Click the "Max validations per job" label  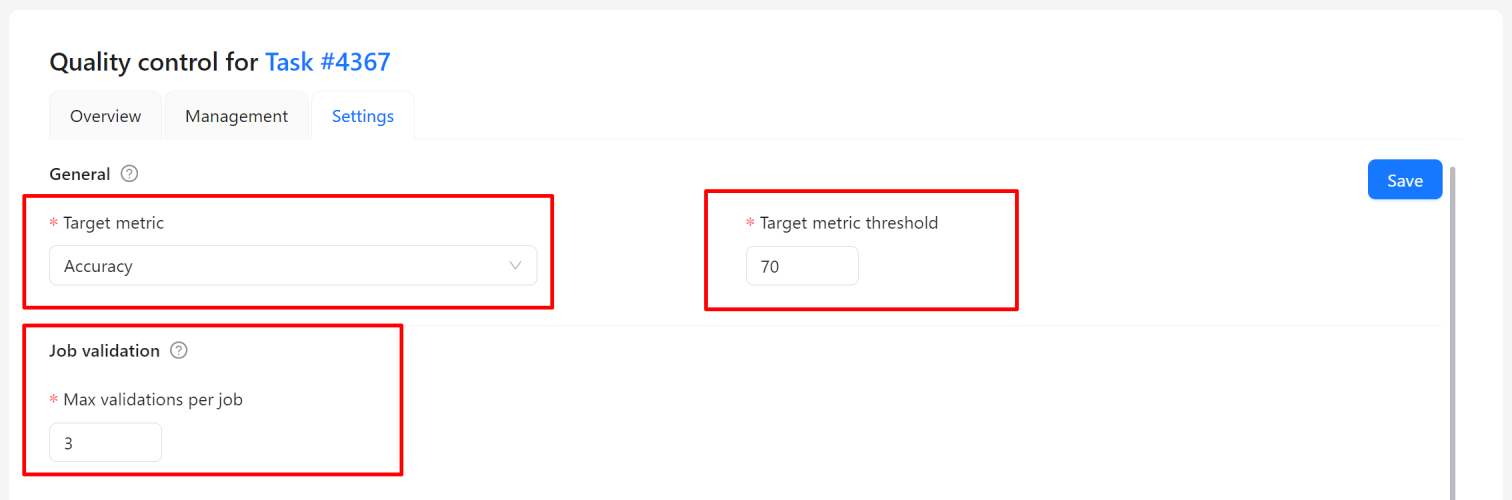(x=153, y=400)
